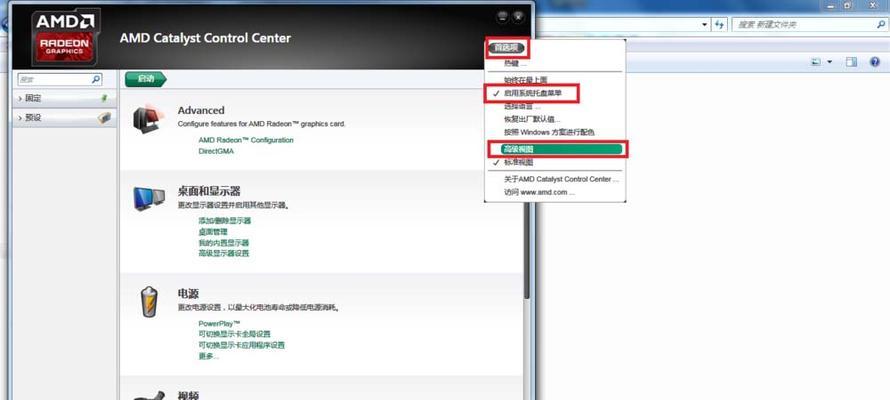Open the 添加/删除显示器 link
Viewport: 890px width, 400px height.
point(224,221)
